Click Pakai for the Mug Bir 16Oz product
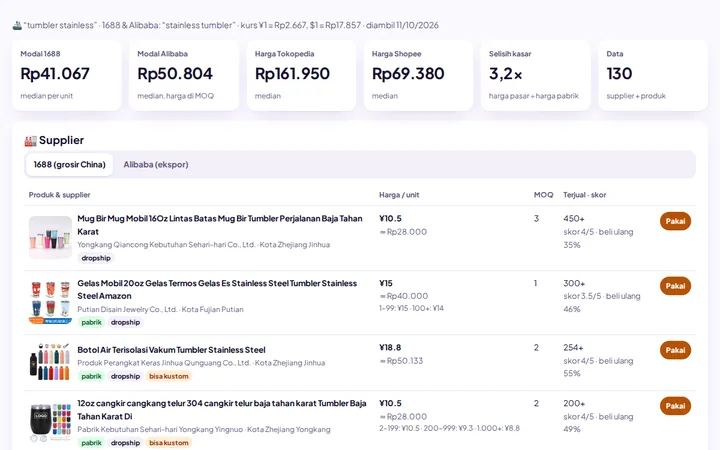The height and width of the screenshot is (450, 720). (675, 221)
